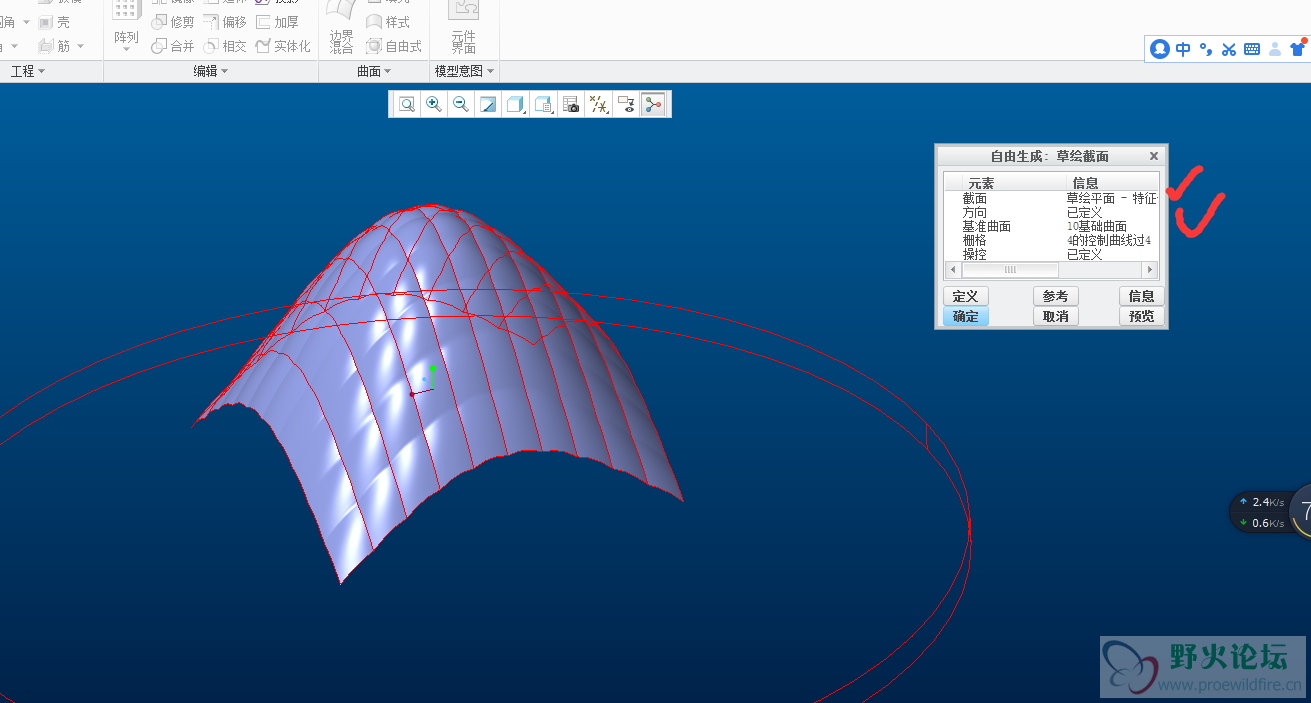Image resolution: width=1311 pixels, height=703 pixels.
Task: Select the 方向 element row
Action: [1051, 212]
